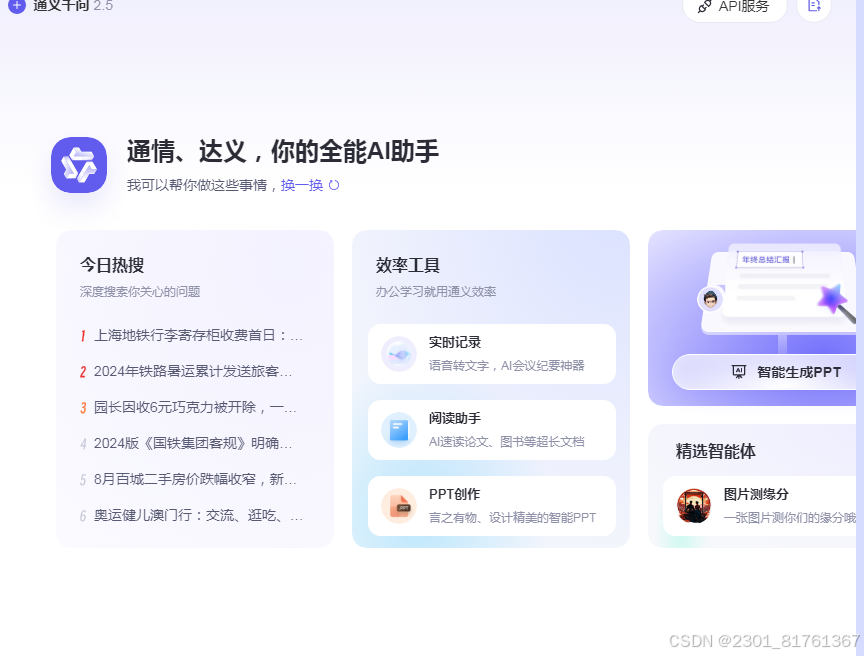
Task: Click the 通义千问 2.5 title text
Action: [x=73, y=6]
